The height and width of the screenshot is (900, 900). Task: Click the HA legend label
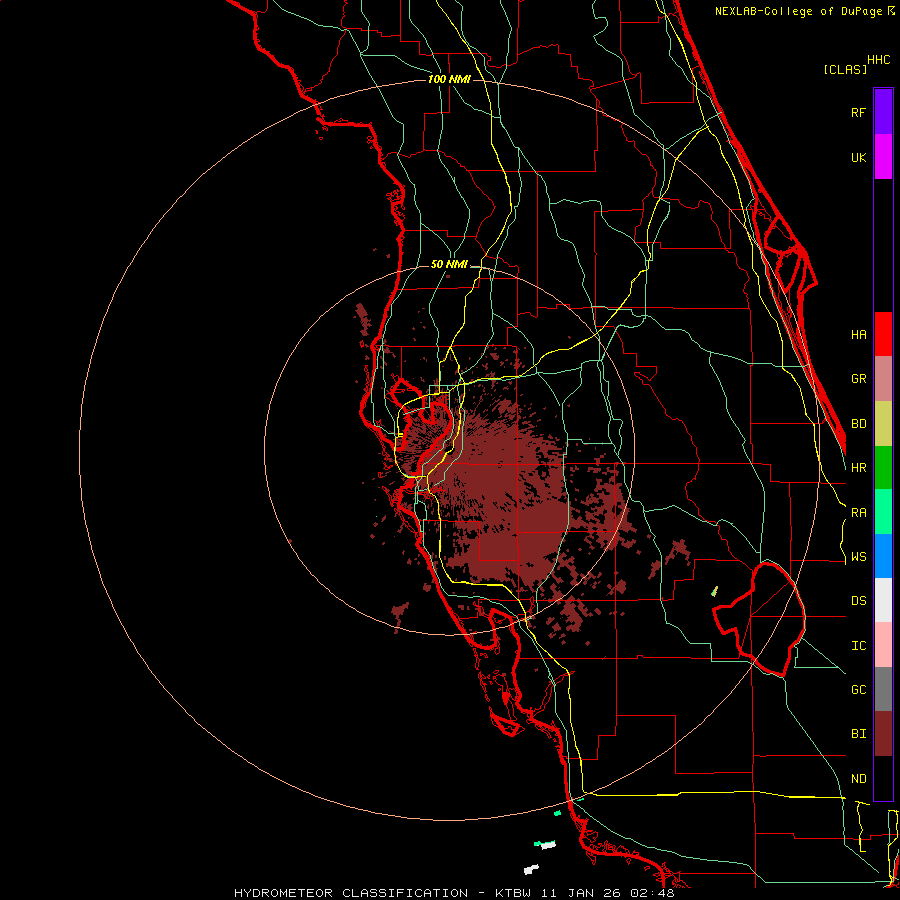pos(858,334)
